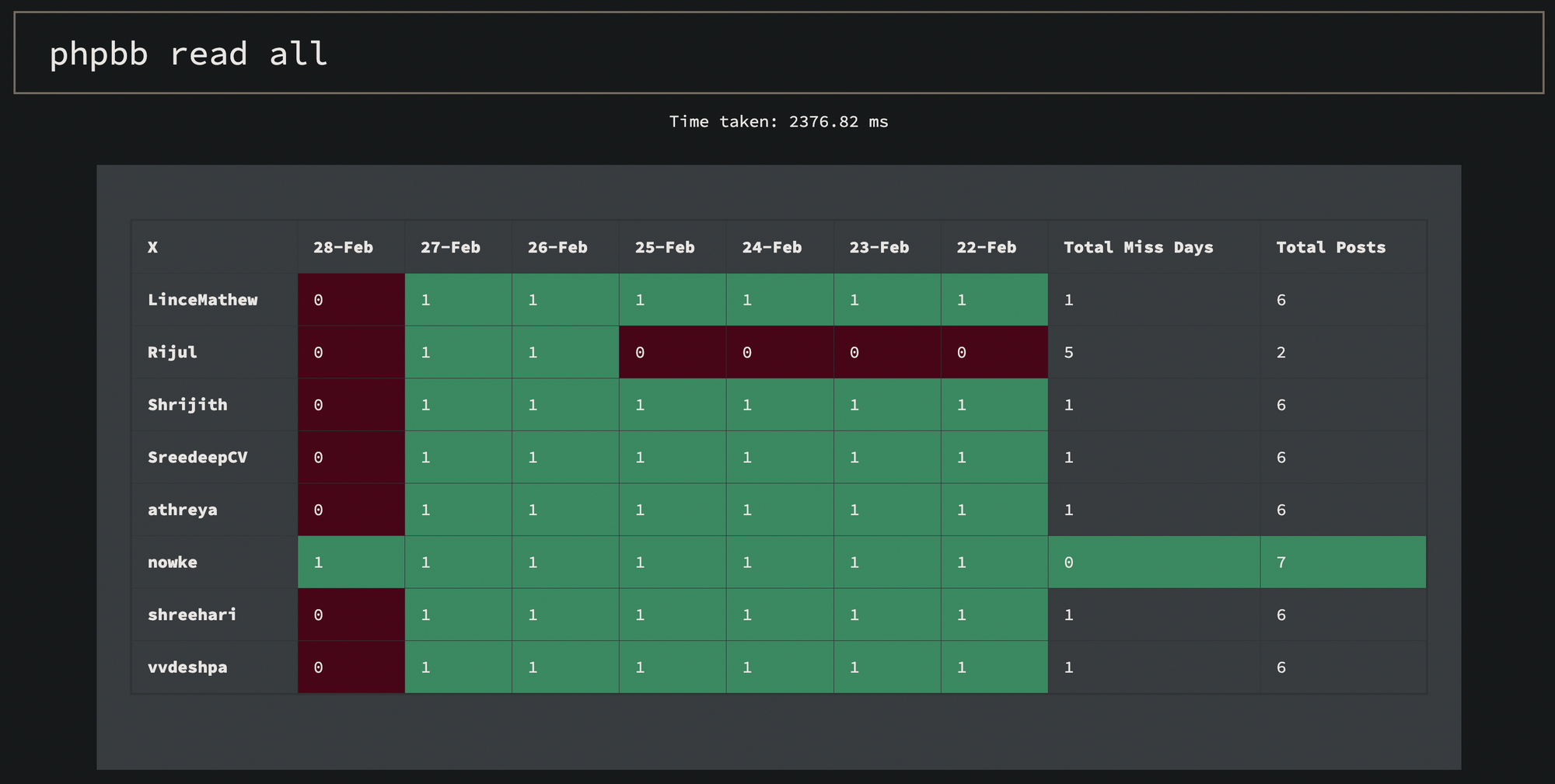Select the LinceMathew row name
The image size is (1555, 784).
point(203,300)
